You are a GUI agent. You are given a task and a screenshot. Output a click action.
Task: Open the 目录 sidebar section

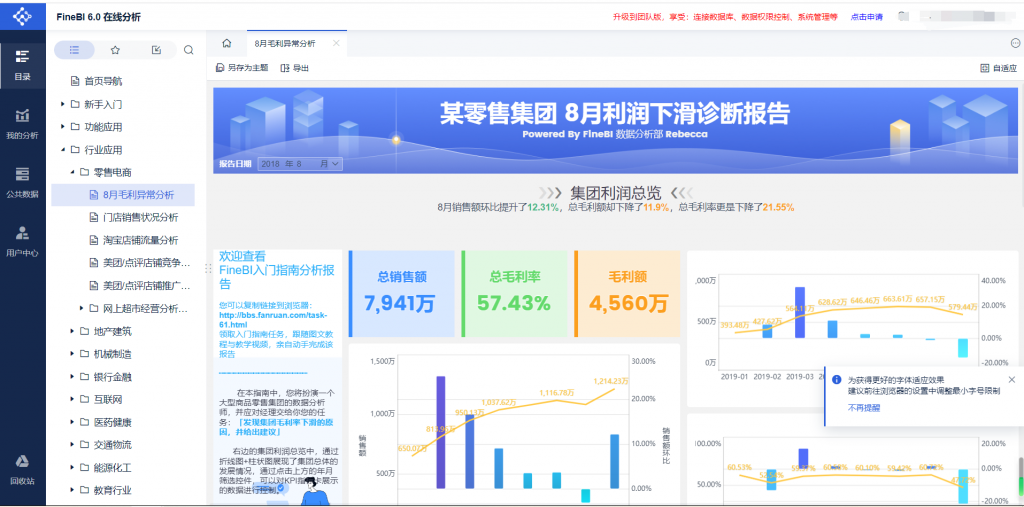(22, 65)
